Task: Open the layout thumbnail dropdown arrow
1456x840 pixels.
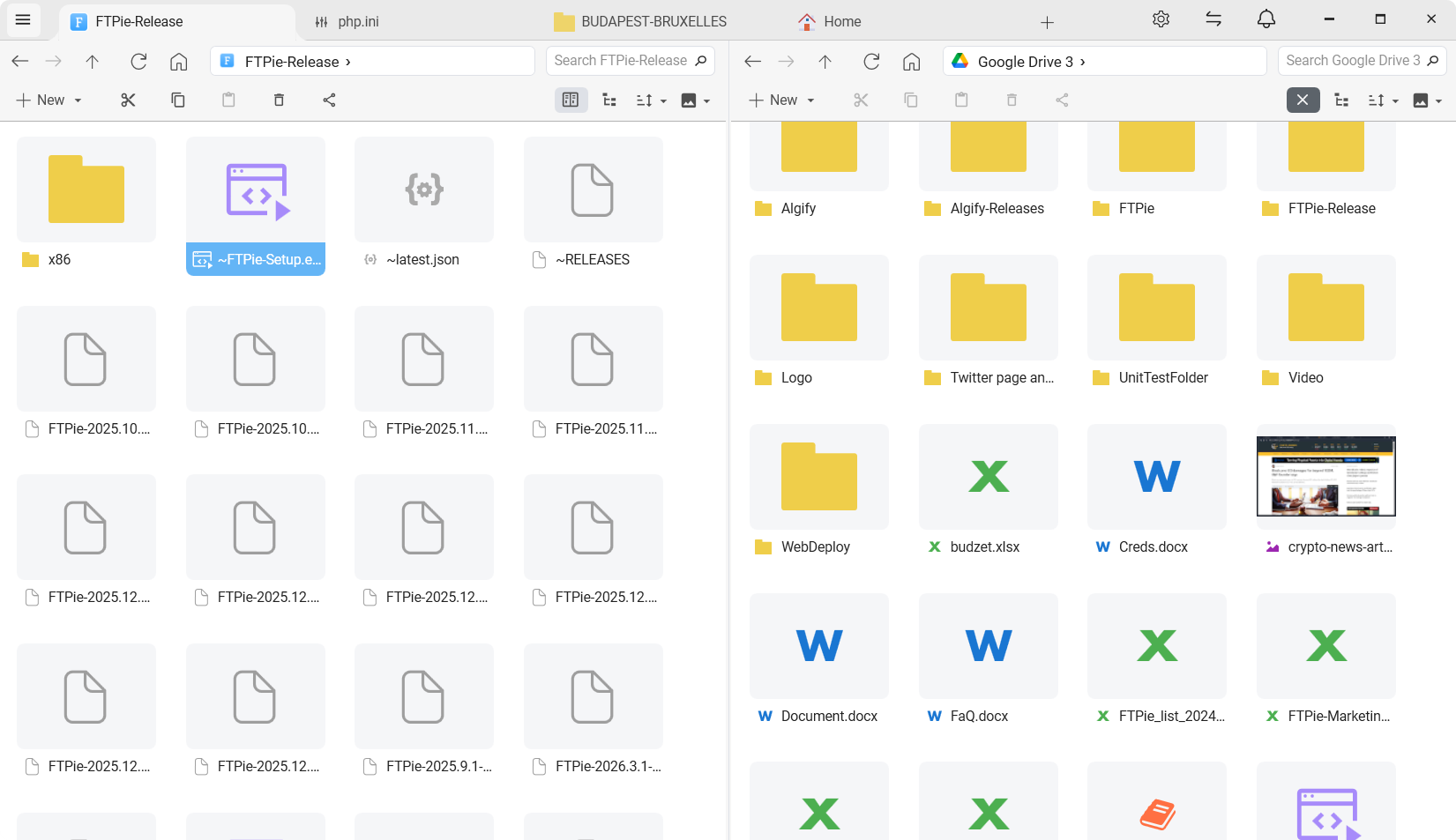Action: (x=706, y=100)
